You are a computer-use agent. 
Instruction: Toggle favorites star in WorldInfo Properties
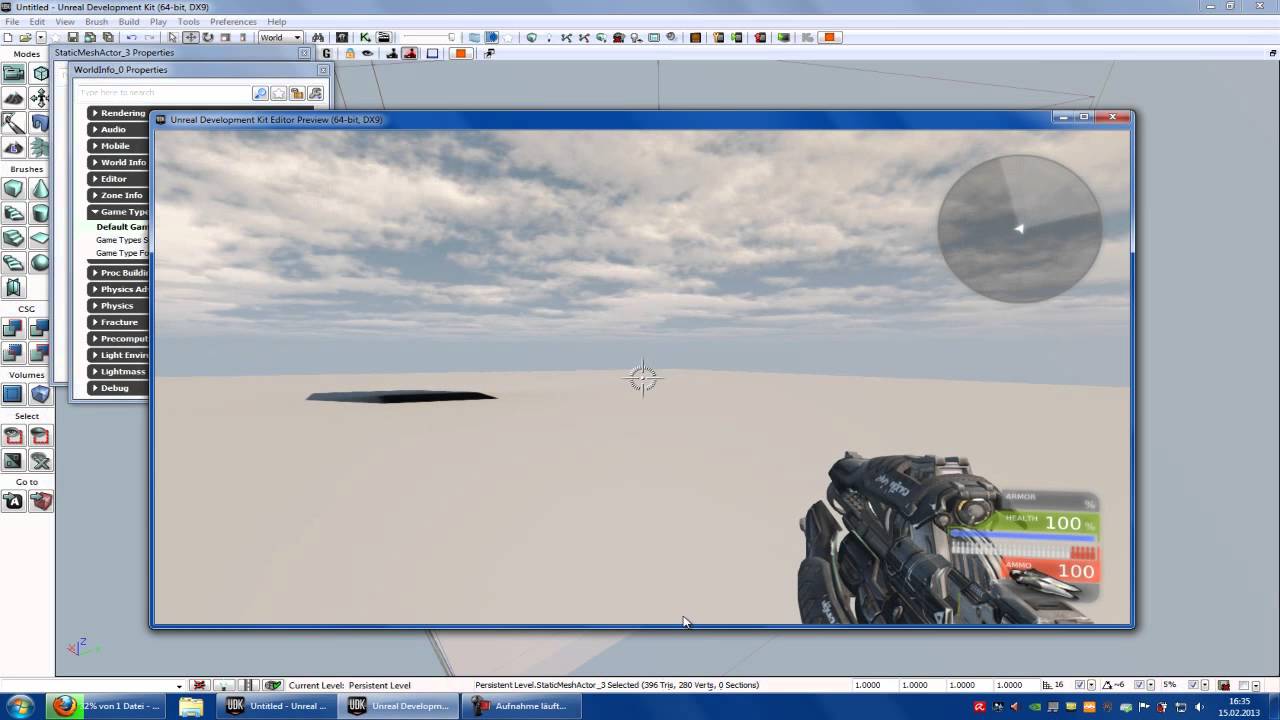pyautogui.click(x=279, y=93)
